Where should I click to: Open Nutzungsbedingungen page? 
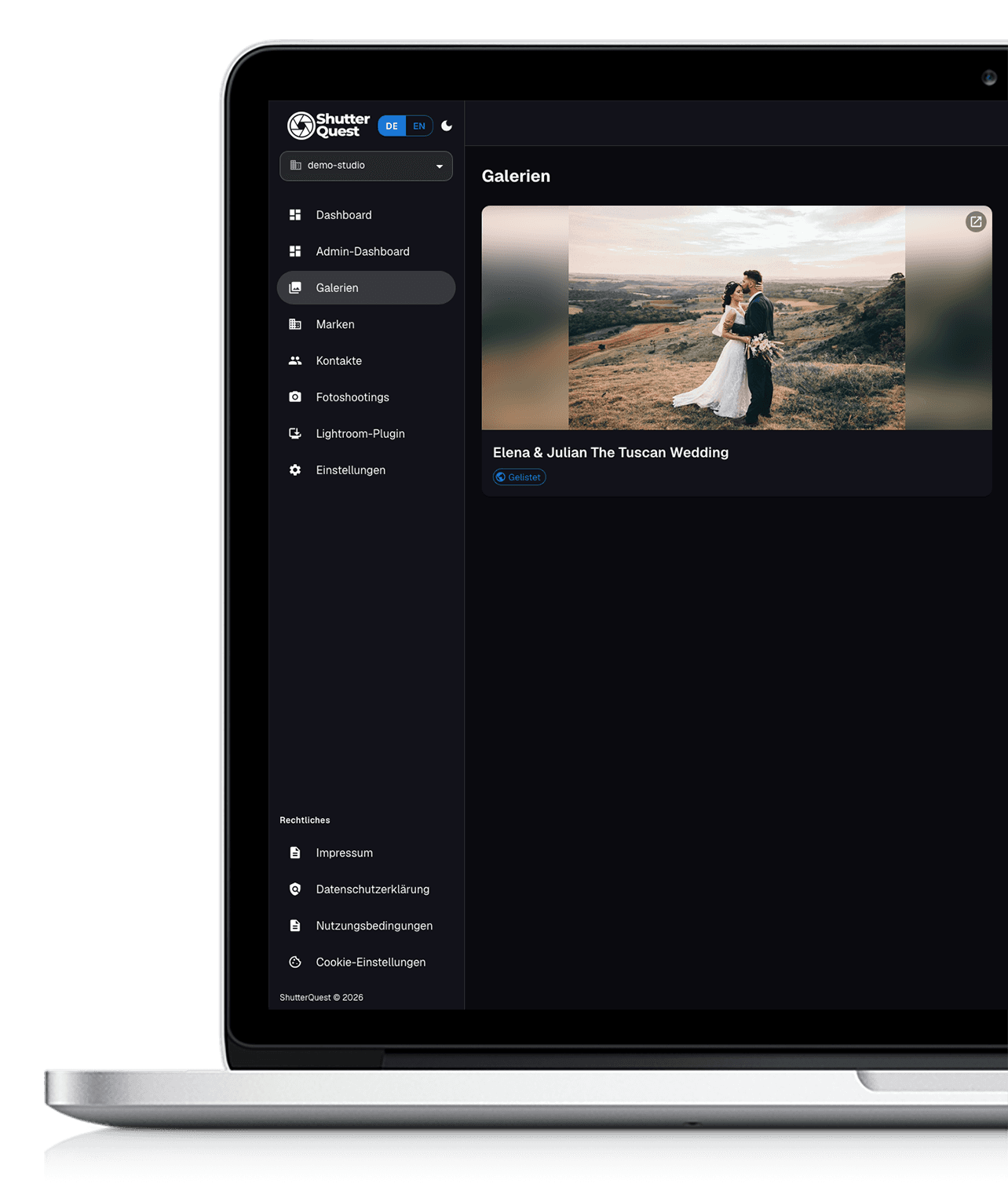tap(366, 926)
